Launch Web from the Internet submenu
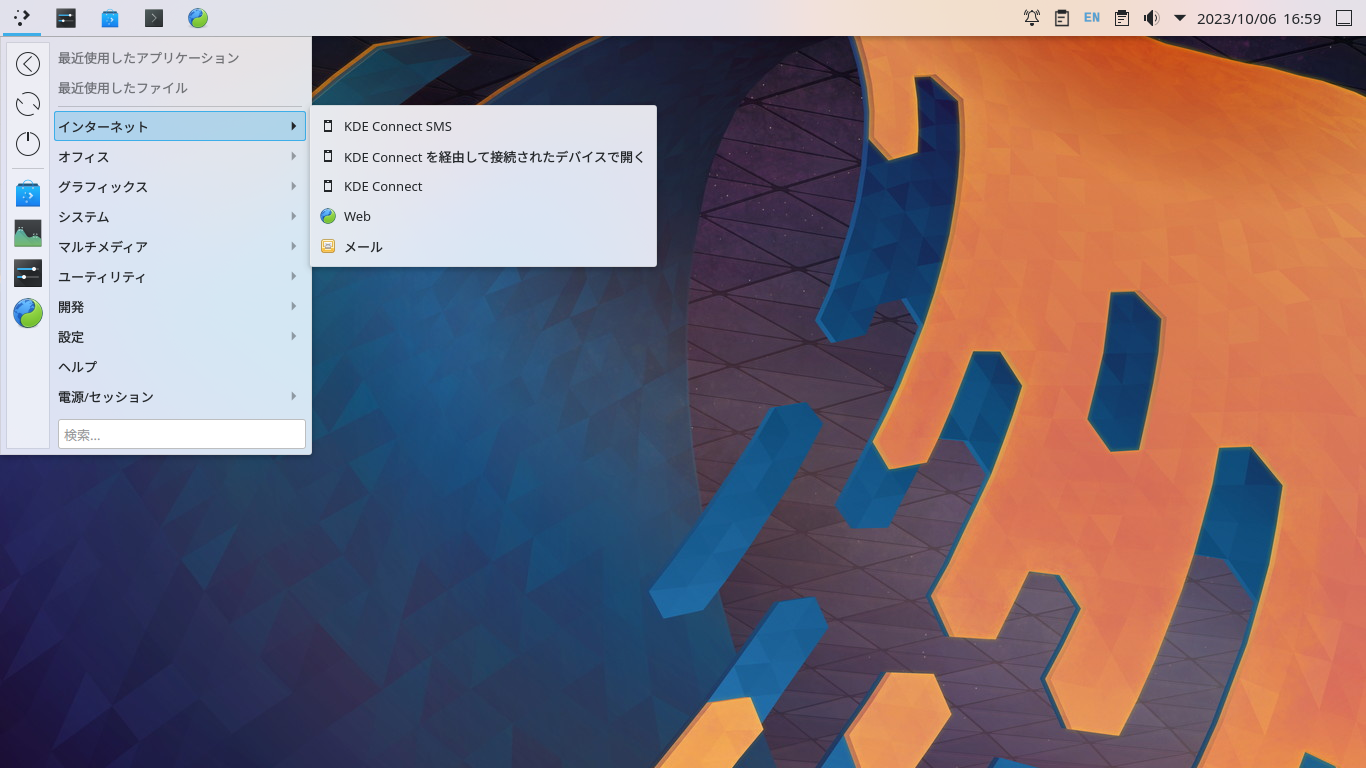 (x=483, y=216)
